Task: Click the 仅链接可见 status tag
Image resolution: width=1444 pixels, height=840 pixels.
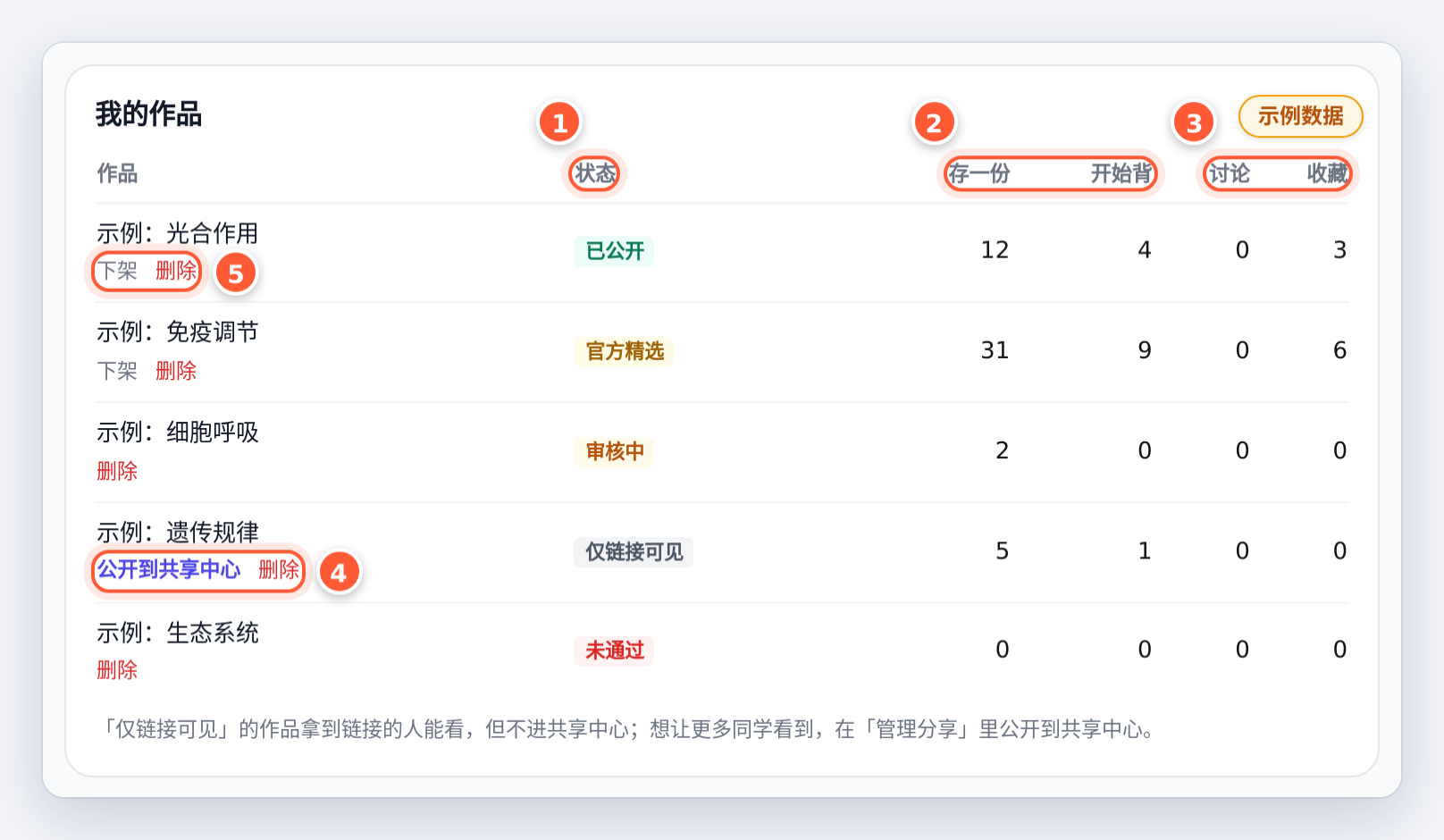Action: 634,552
